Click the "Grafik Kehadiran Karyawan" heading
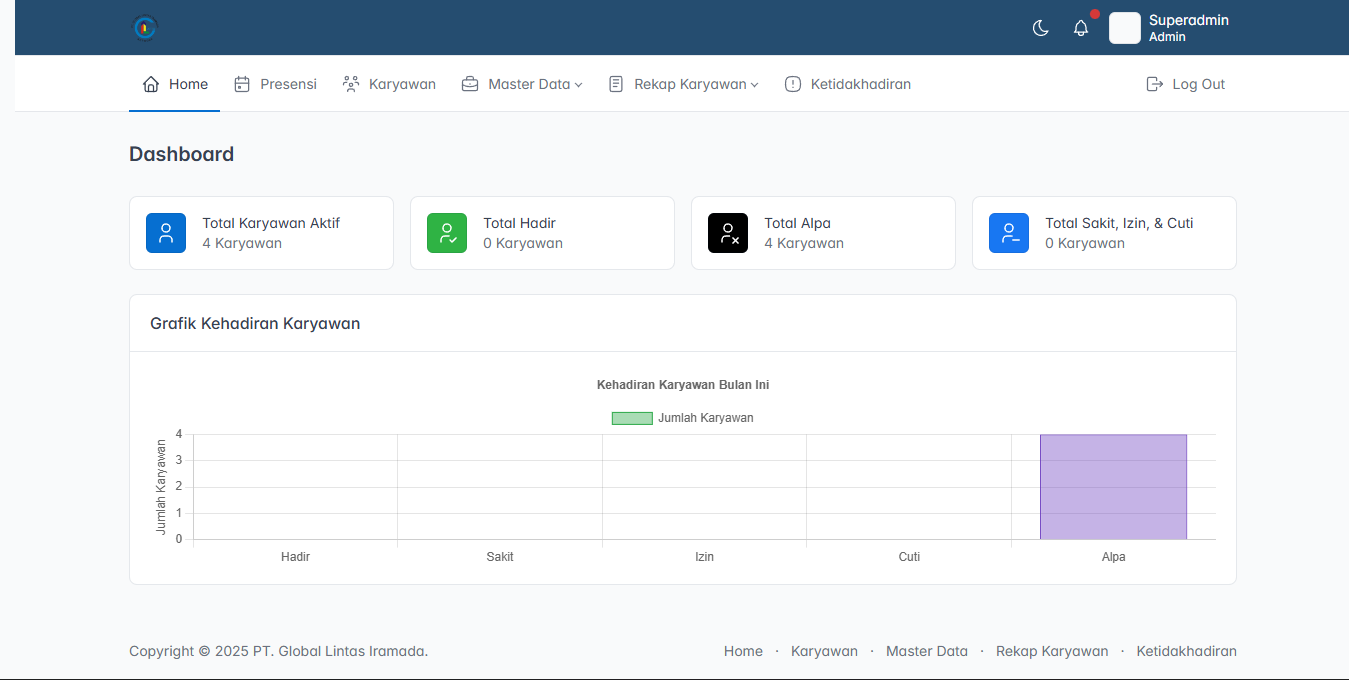The height and width of the screenshot is (680, 1349). (x=255, y=323)
